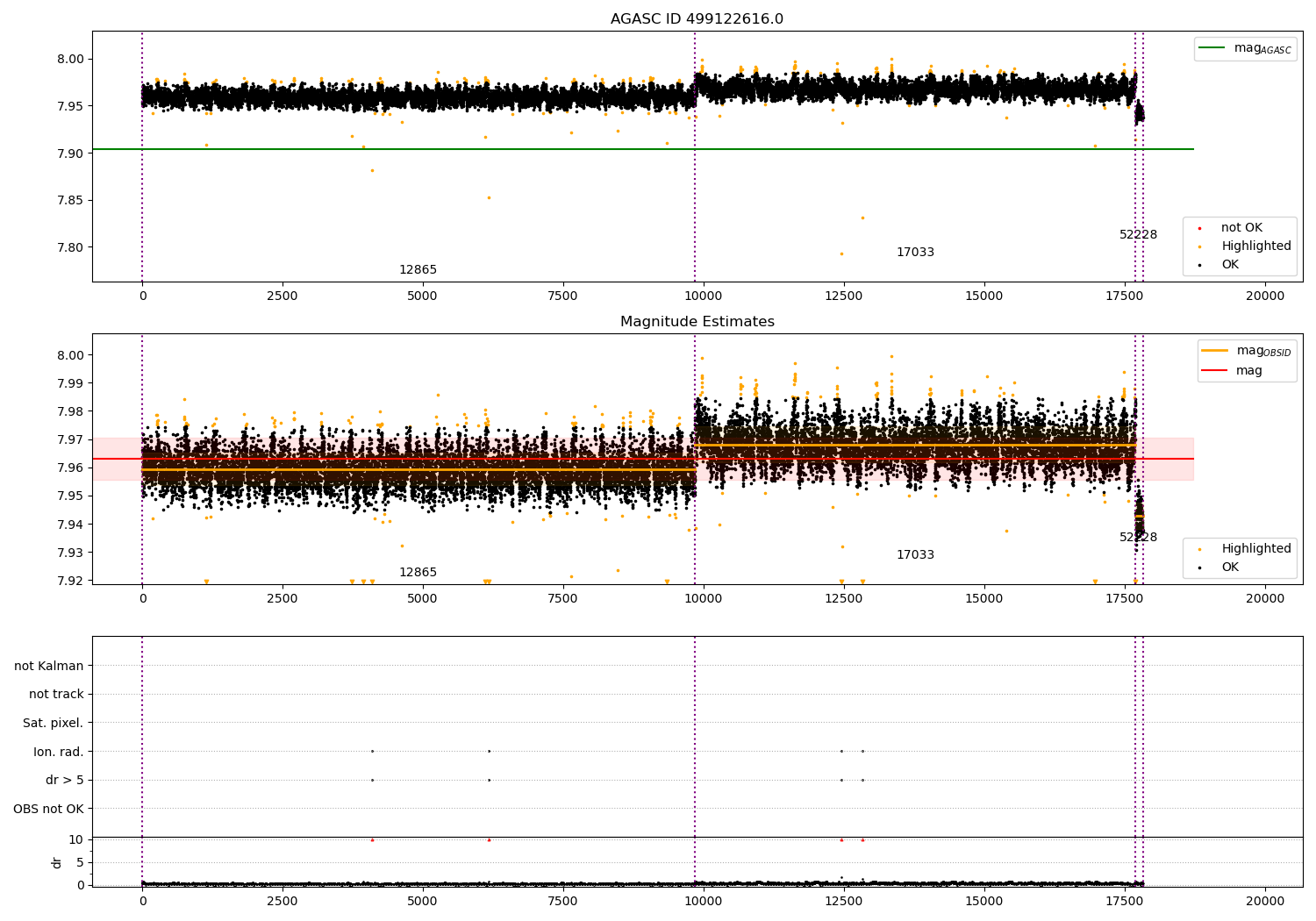Click obsid annotation "52228" in the top plot
1316x921 pixels.
pos(1138,235)
